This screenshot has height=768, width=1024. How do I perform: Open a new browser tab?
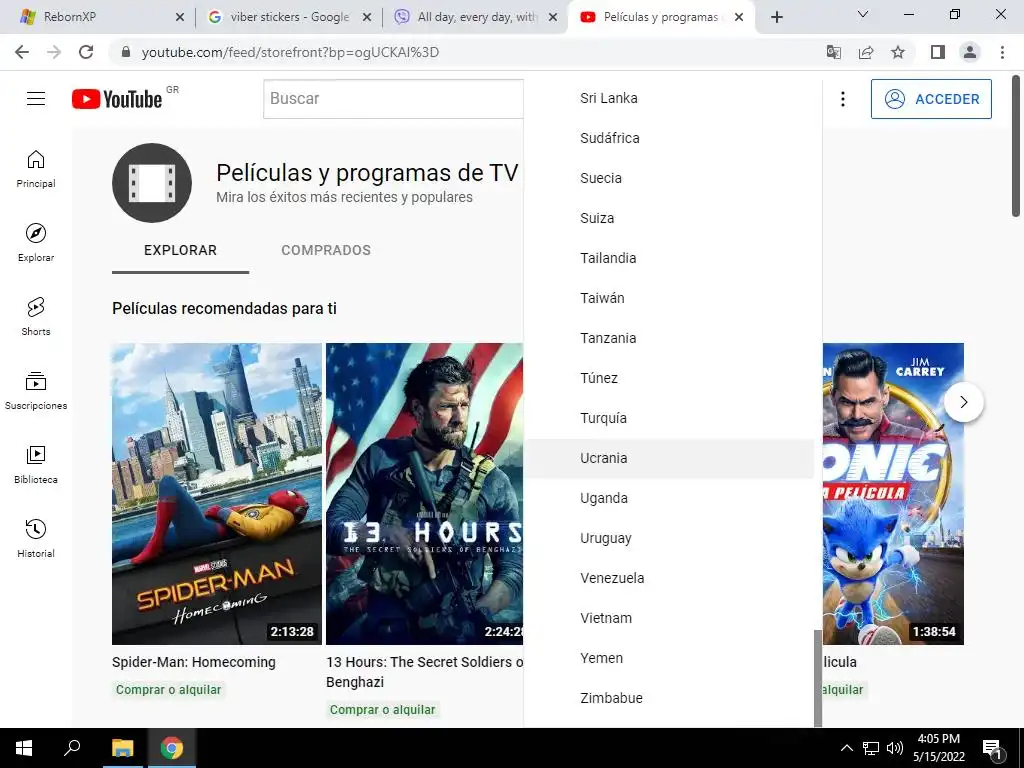click(x=776, y=17)
